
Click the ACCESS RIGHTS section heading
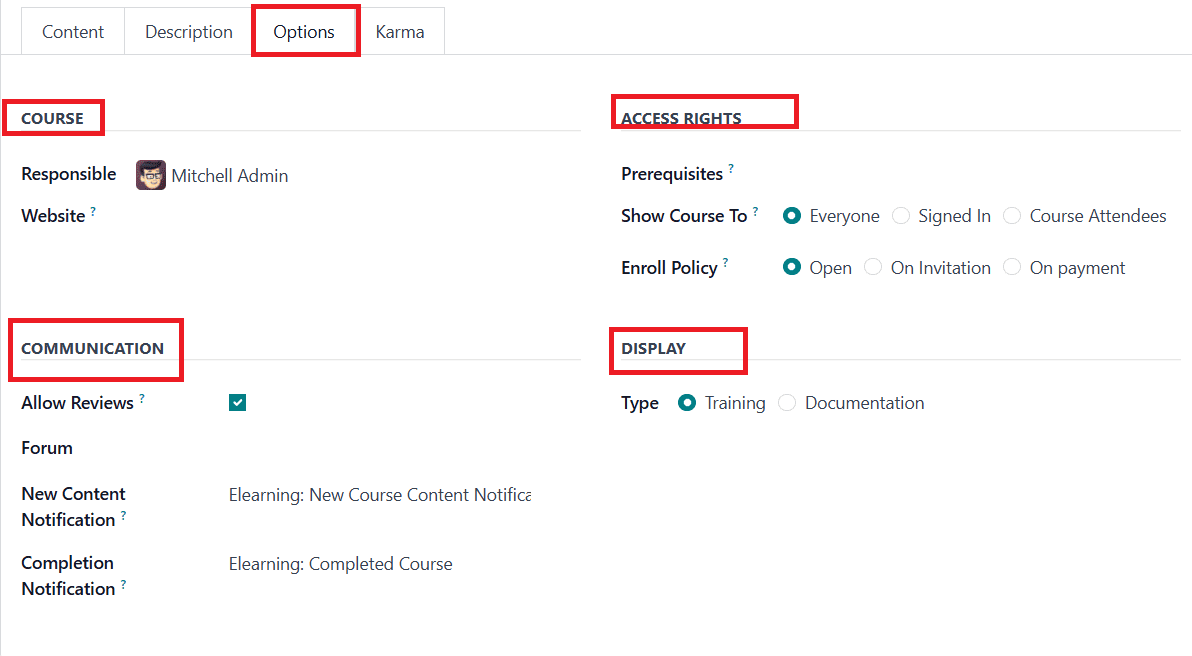(x=681, y=119)
